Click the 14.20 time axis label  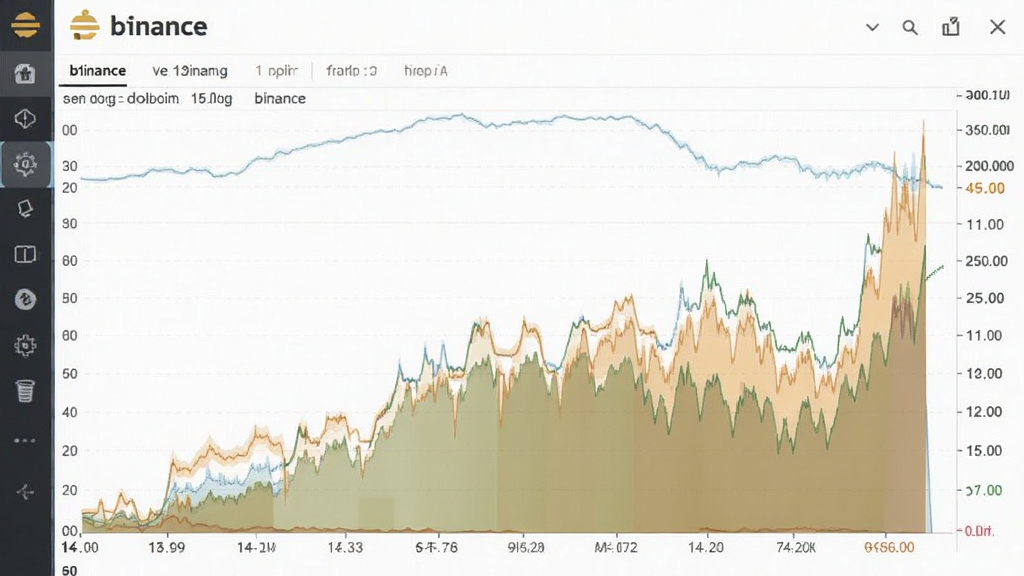[705, 547]
